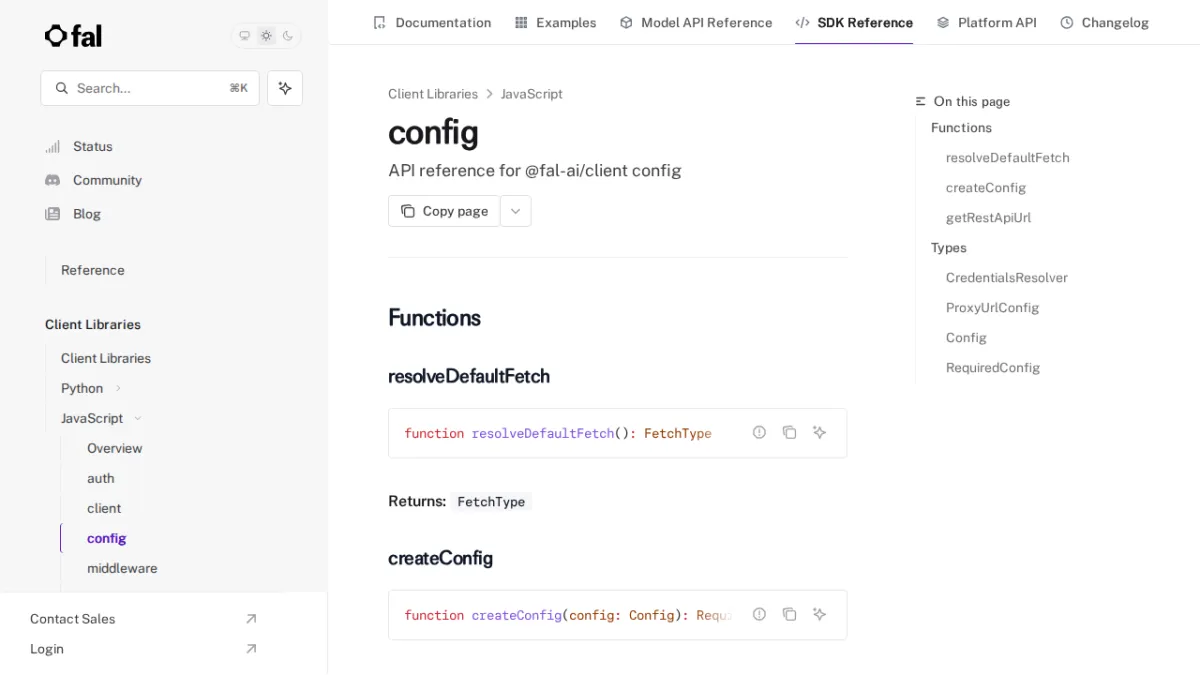Open the Blog link

[x=87, y=214]
